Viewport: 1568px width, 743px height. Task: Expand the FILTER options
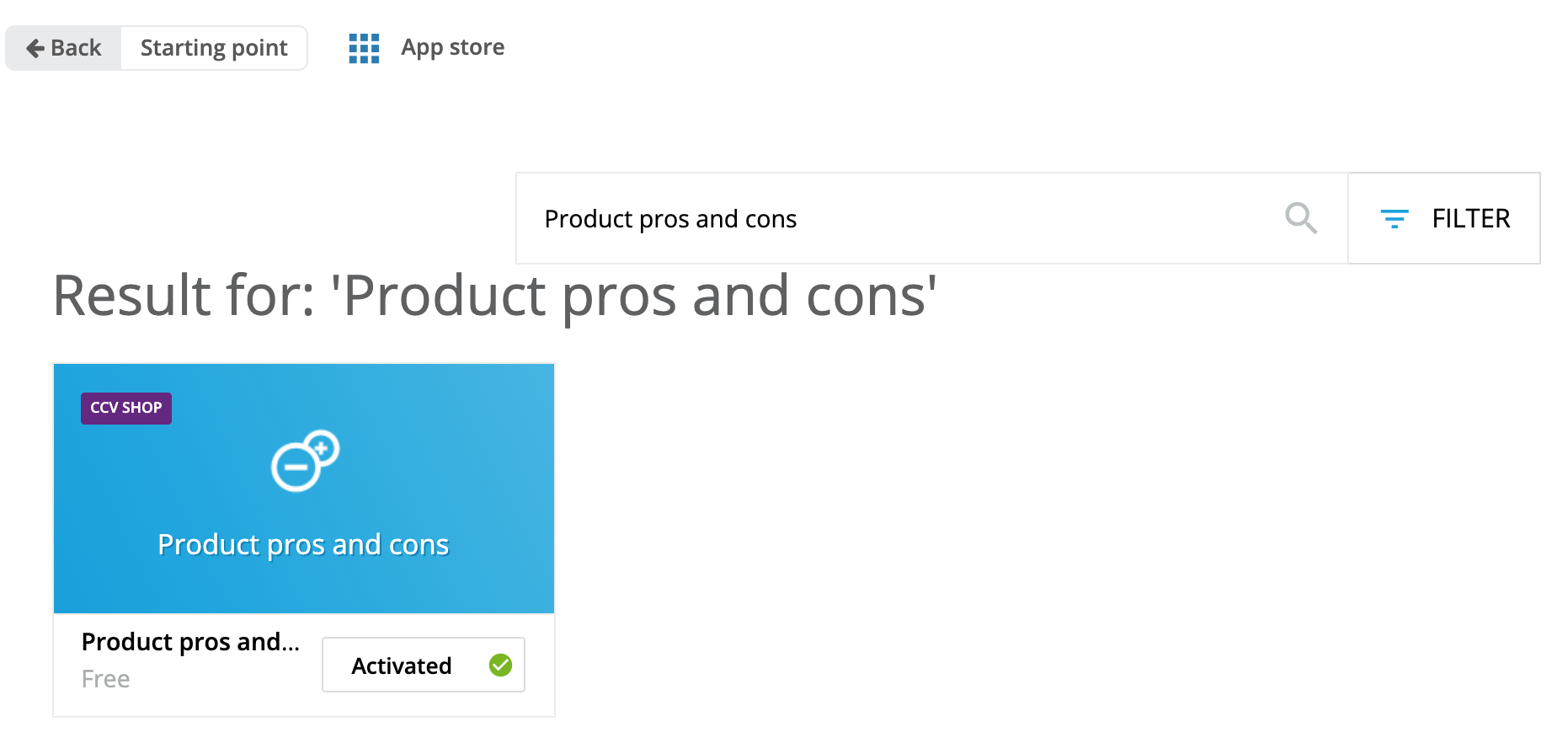click(1470, 219)
